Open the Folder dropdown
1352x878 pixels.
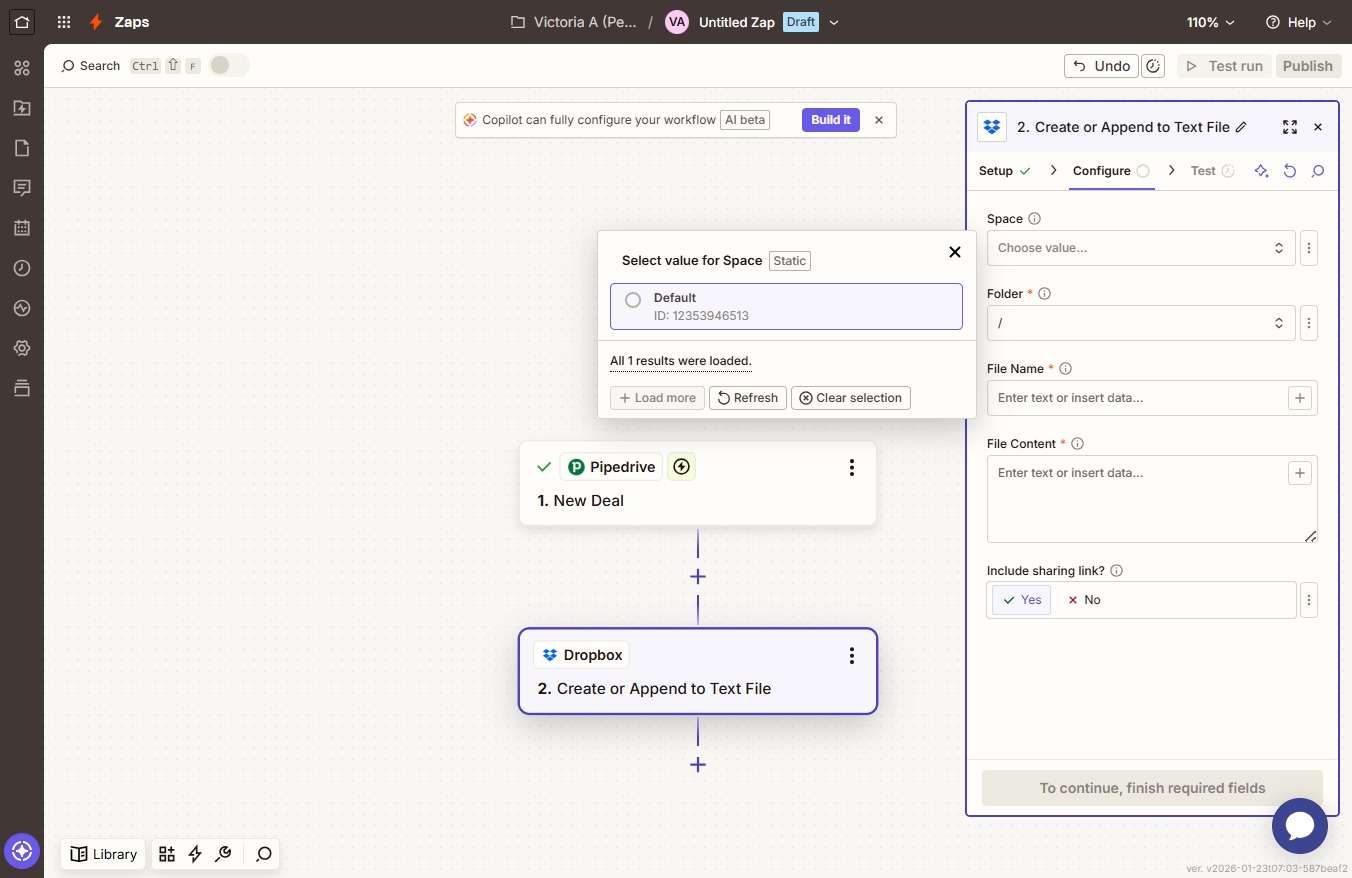click(1141, 323)
